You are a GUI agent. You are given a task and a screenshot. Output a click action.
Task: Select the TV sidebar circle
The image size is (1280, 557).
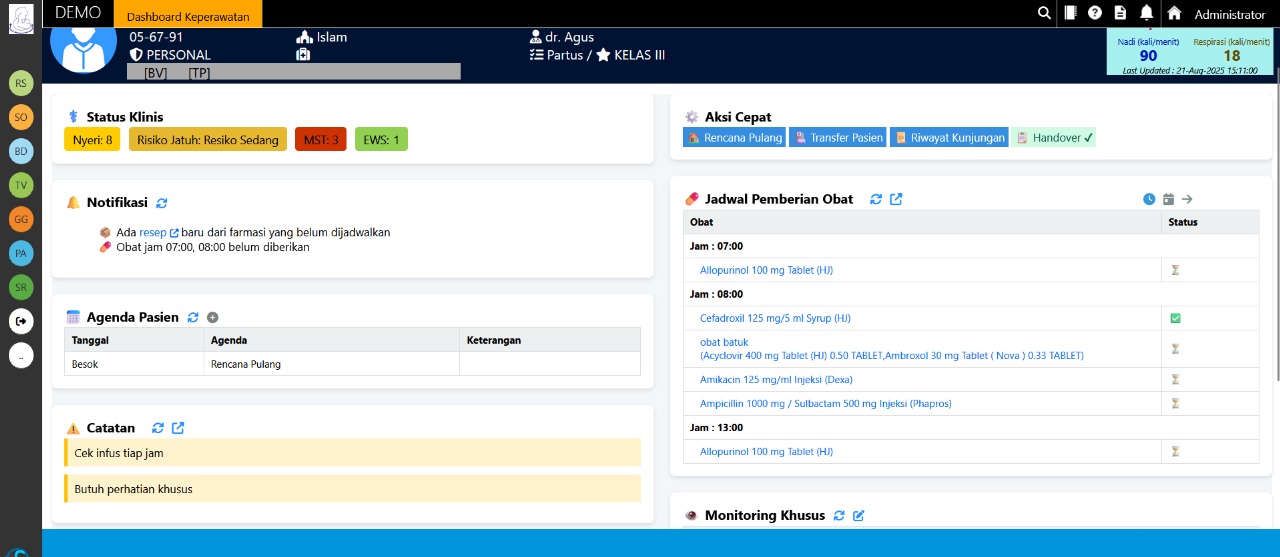[21, 186]
